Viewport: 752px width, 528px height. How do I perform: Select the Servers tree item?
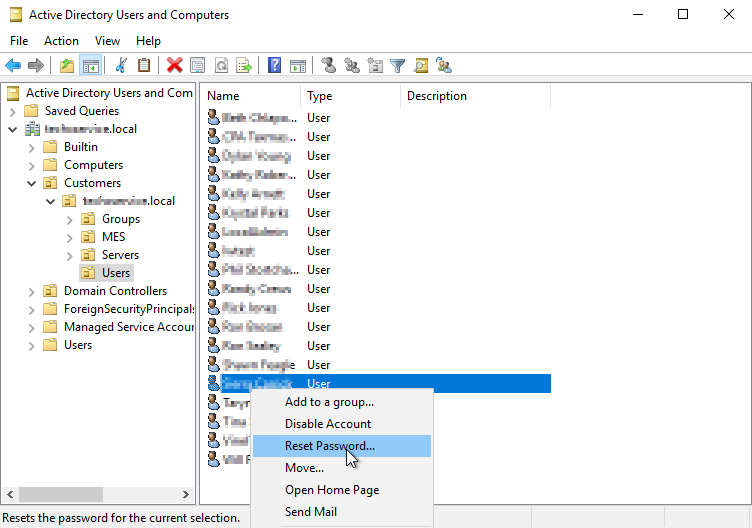pos(120,255)
